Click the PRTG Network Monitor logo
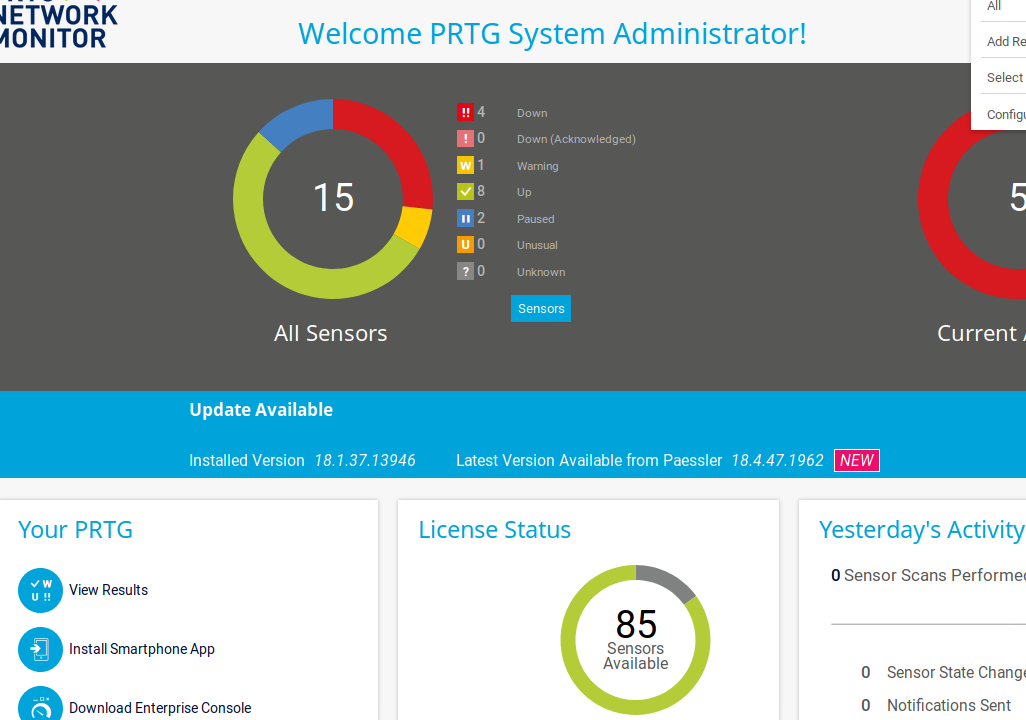 coord(58,26)
